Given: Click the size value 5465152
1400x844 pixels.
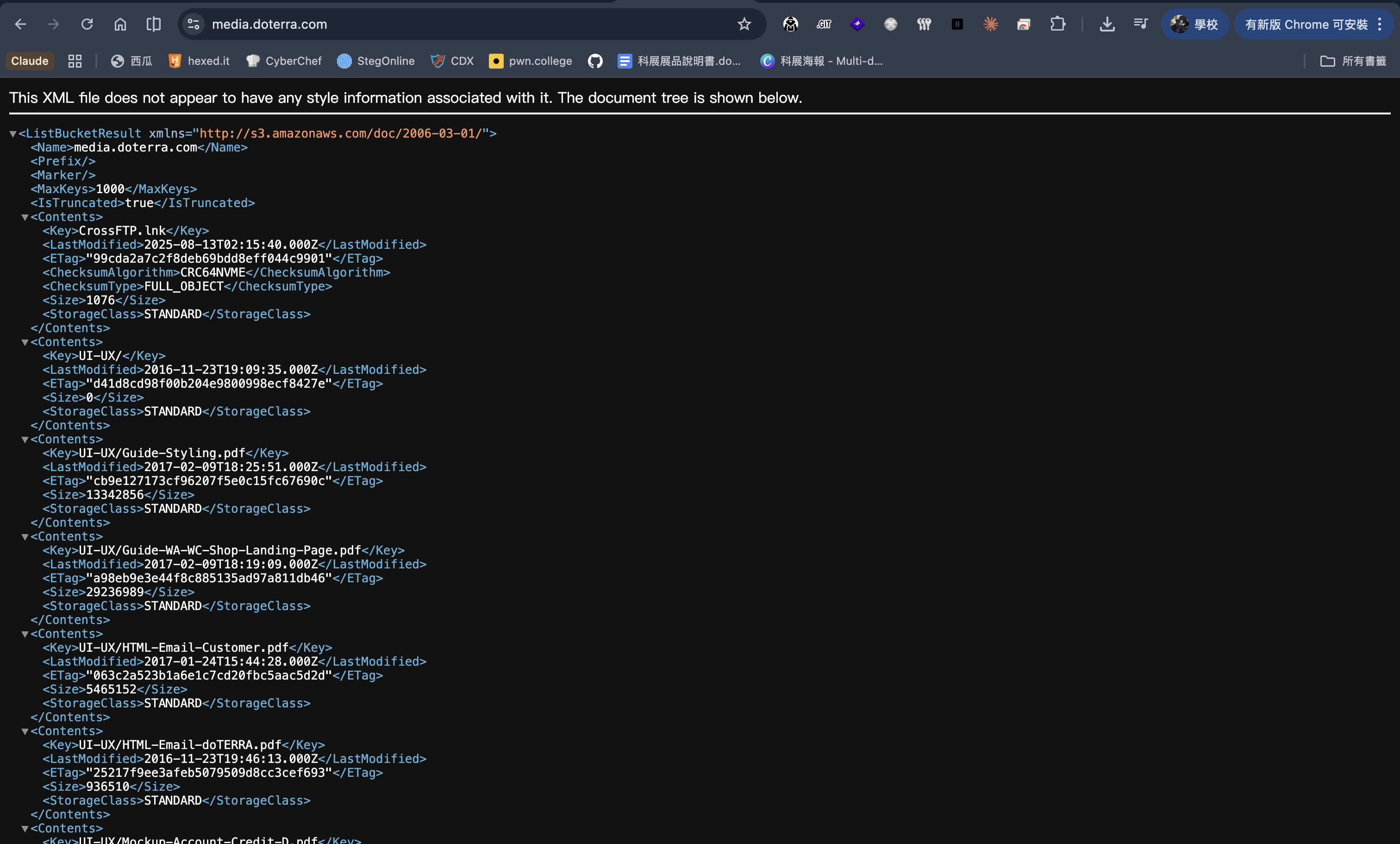Looking at the screenshot, I should (112, 689).
